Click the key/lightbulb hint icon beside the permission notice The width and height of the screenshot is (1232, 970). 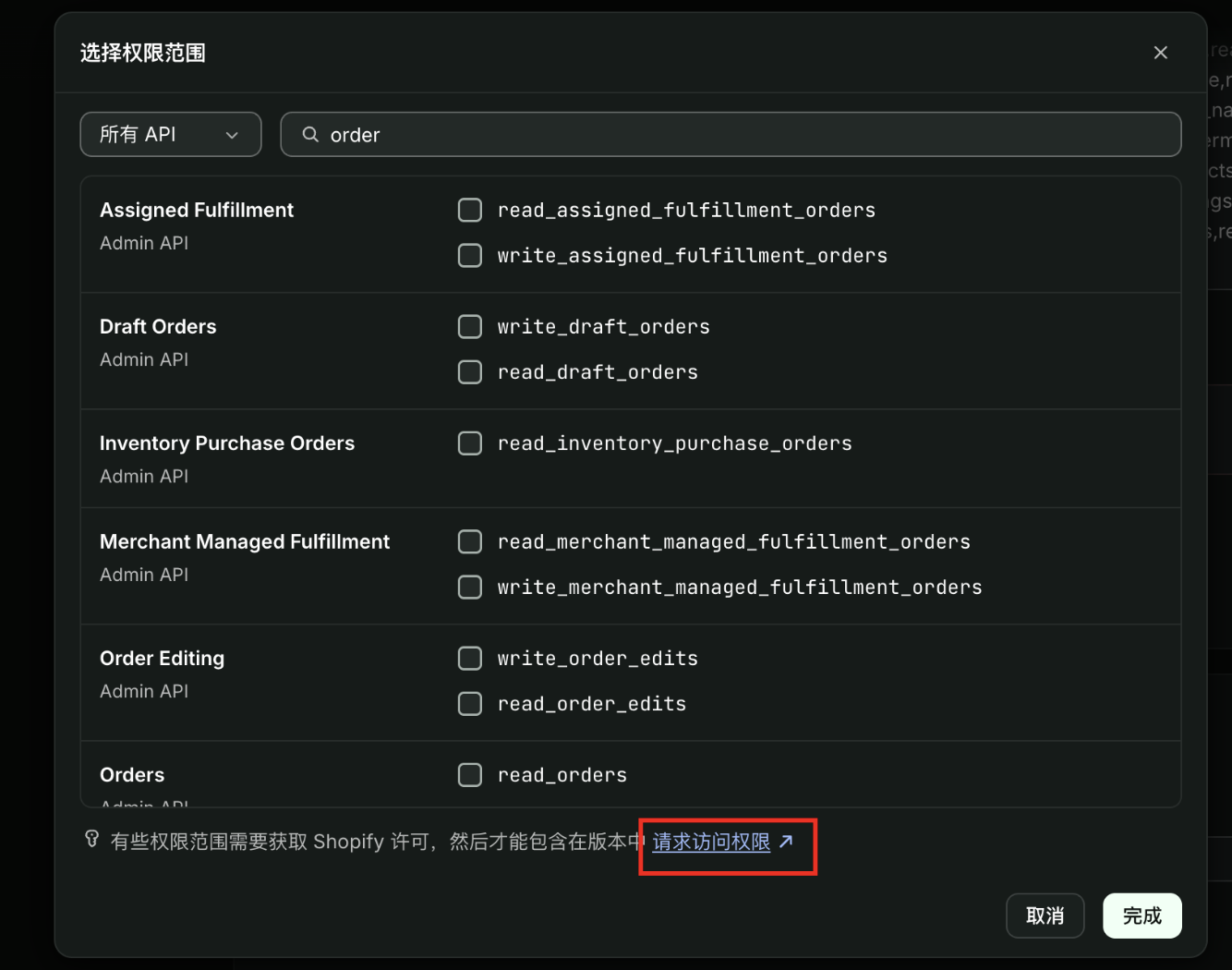coord(91,839)
